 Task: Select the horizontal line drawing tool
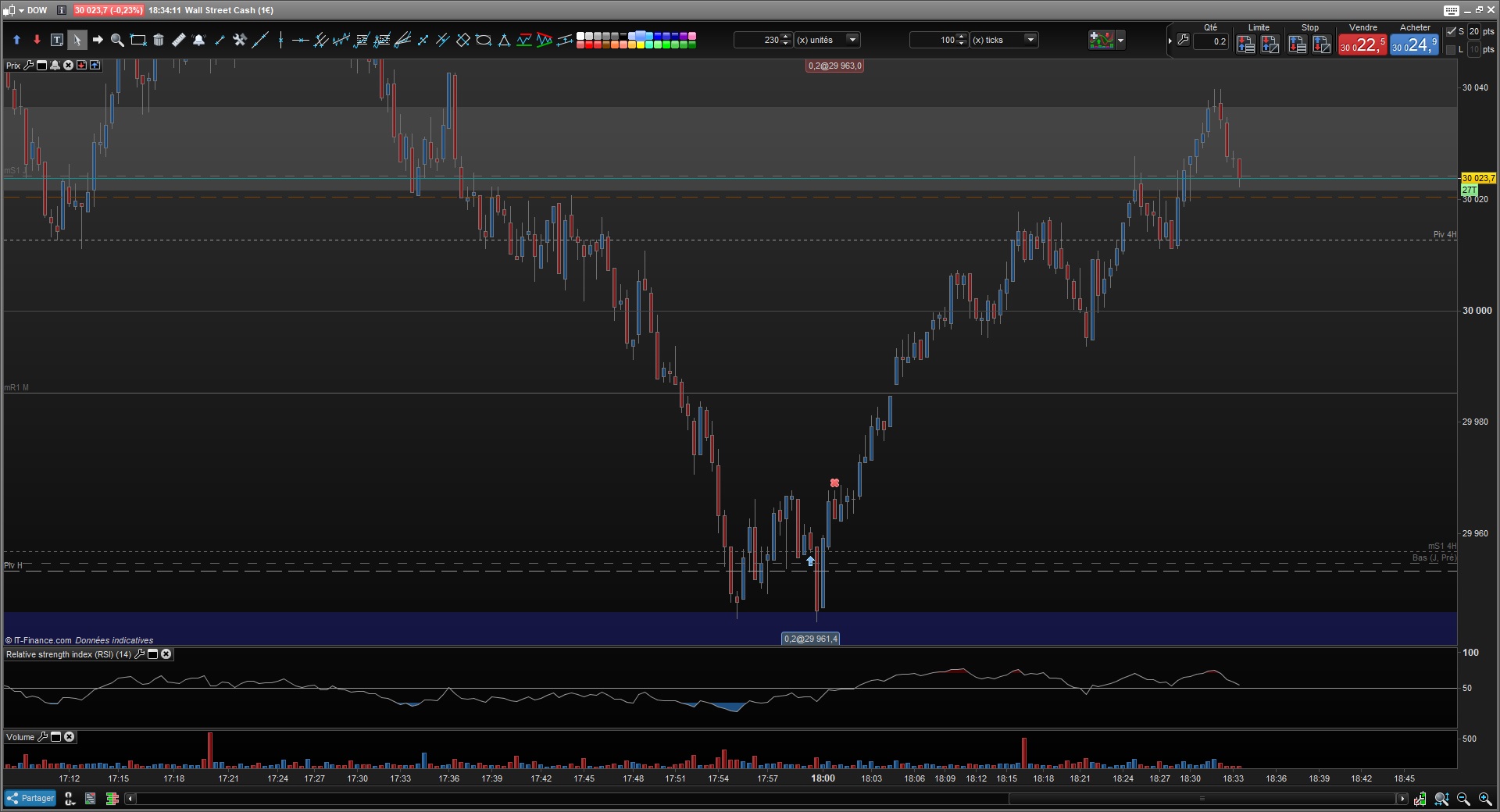pos(300,40)
